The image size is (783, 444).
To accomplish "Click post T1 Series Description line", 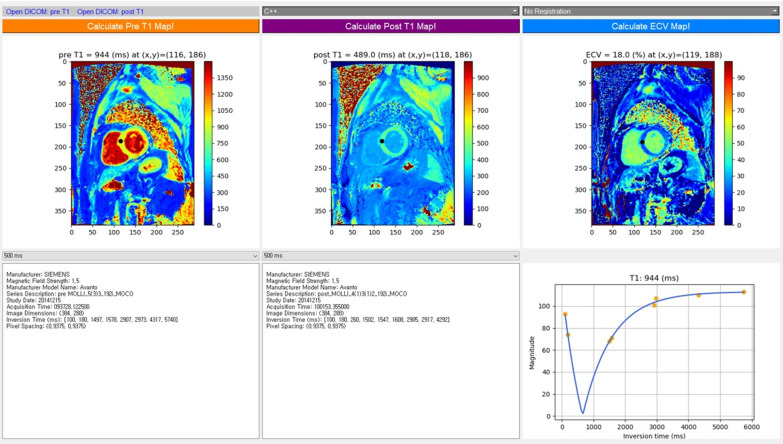I will tap(337, 294).
